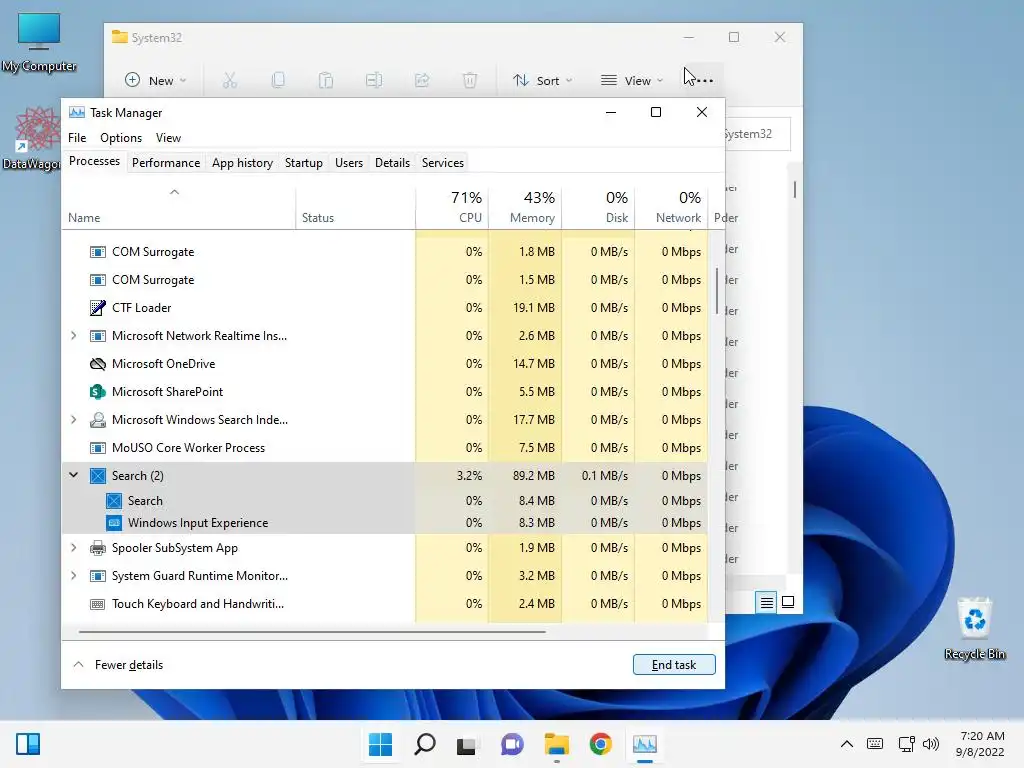Click Task Manager vertical scrollbar thumb
Screen dimensions: 1024x768
(717, 291)
